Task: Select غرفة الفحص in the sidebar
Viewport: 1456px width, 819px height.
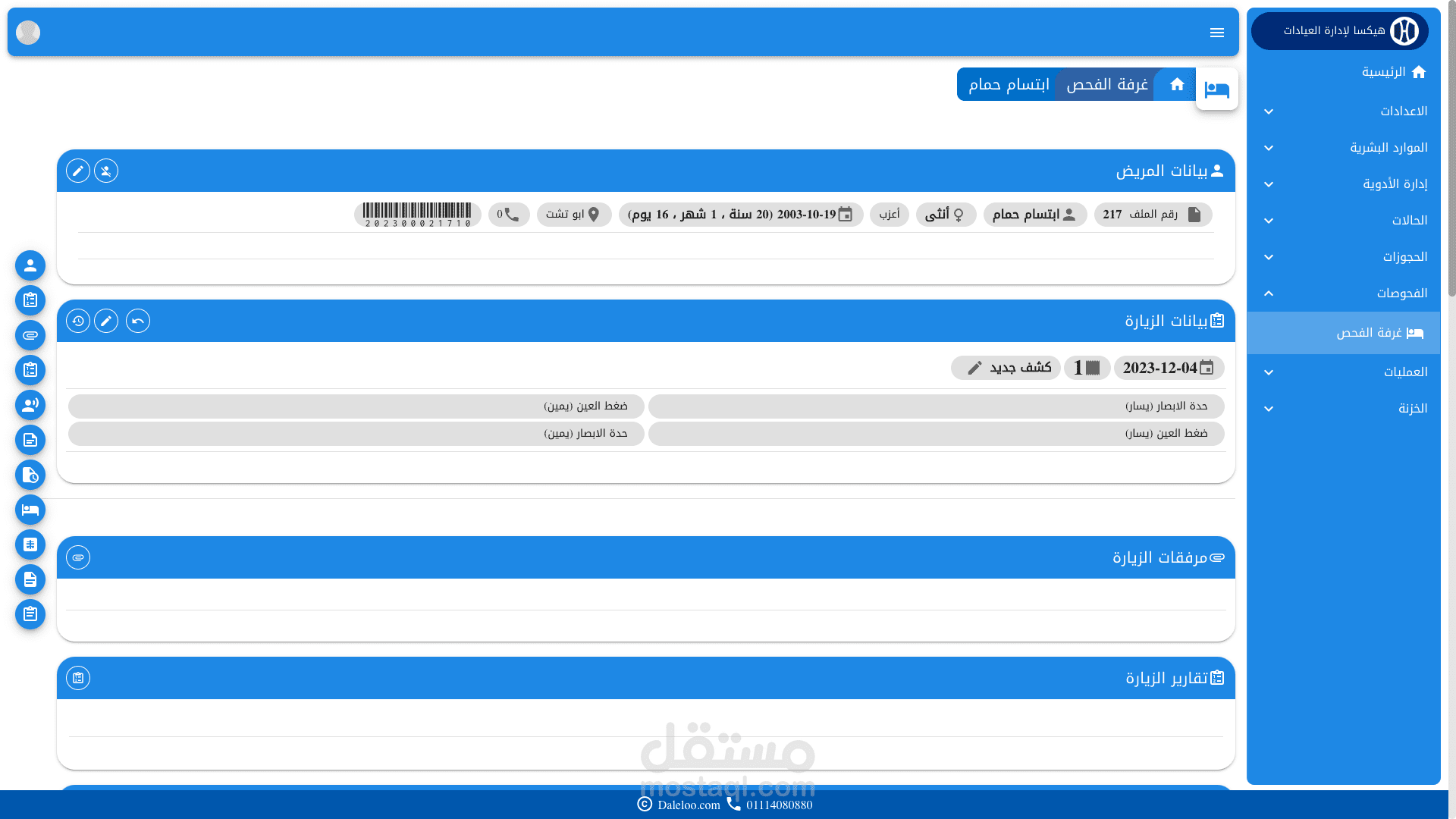Action: [x=1369, y=333]
